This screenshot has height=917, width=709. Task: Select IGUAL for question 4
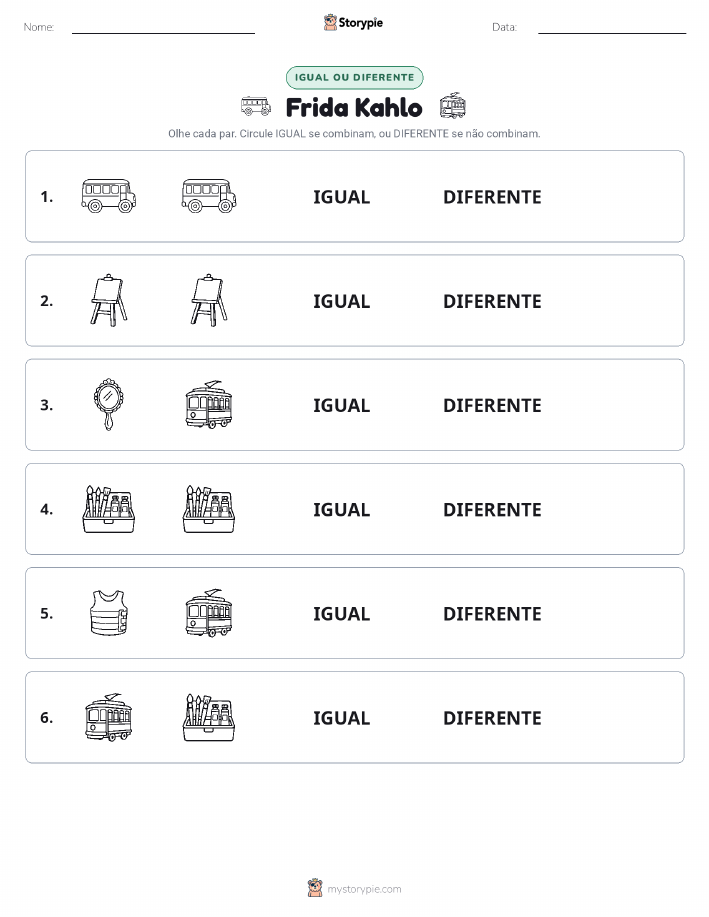(342, 509)
